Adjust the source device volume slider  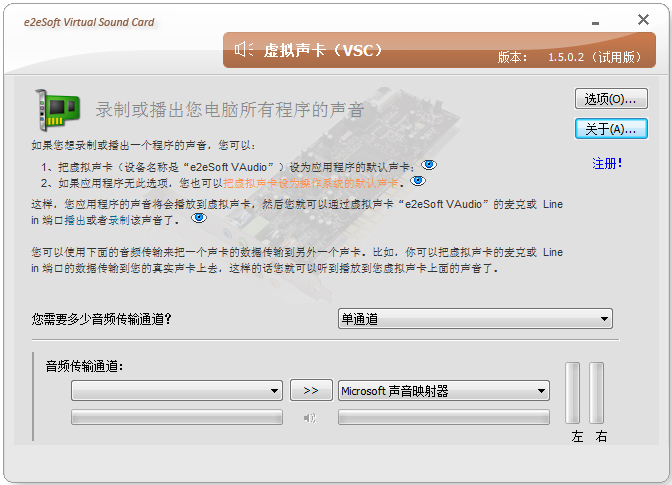click(177, 417)
